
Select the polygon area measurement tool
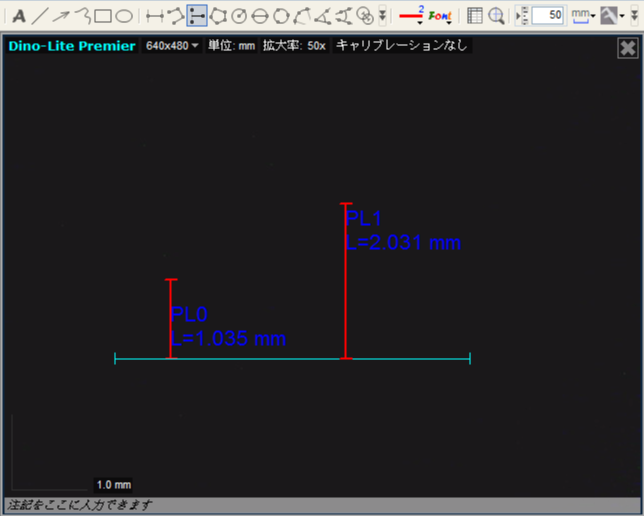[x=218, y=16]
